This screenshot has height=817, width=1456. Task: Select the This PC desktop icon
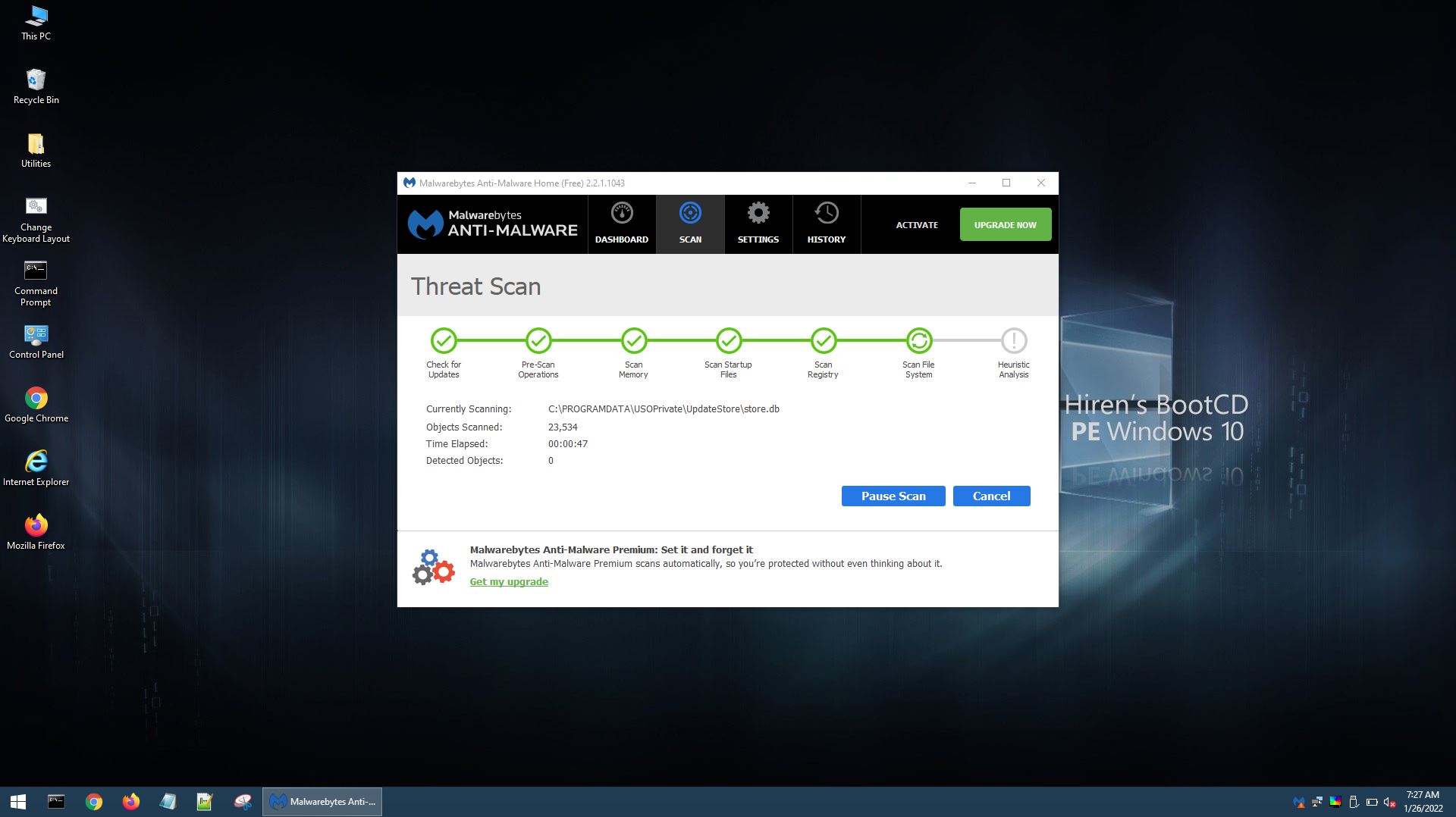[36, 23]
